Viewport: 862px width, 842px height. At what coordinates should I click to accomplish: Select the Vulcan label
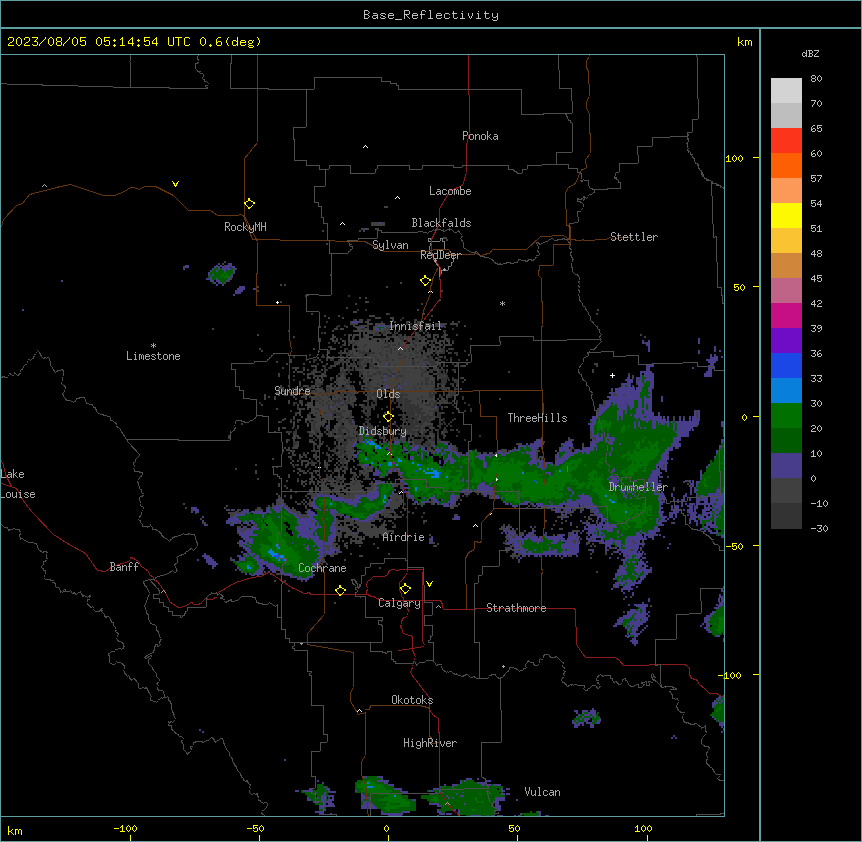click(543, 792)
